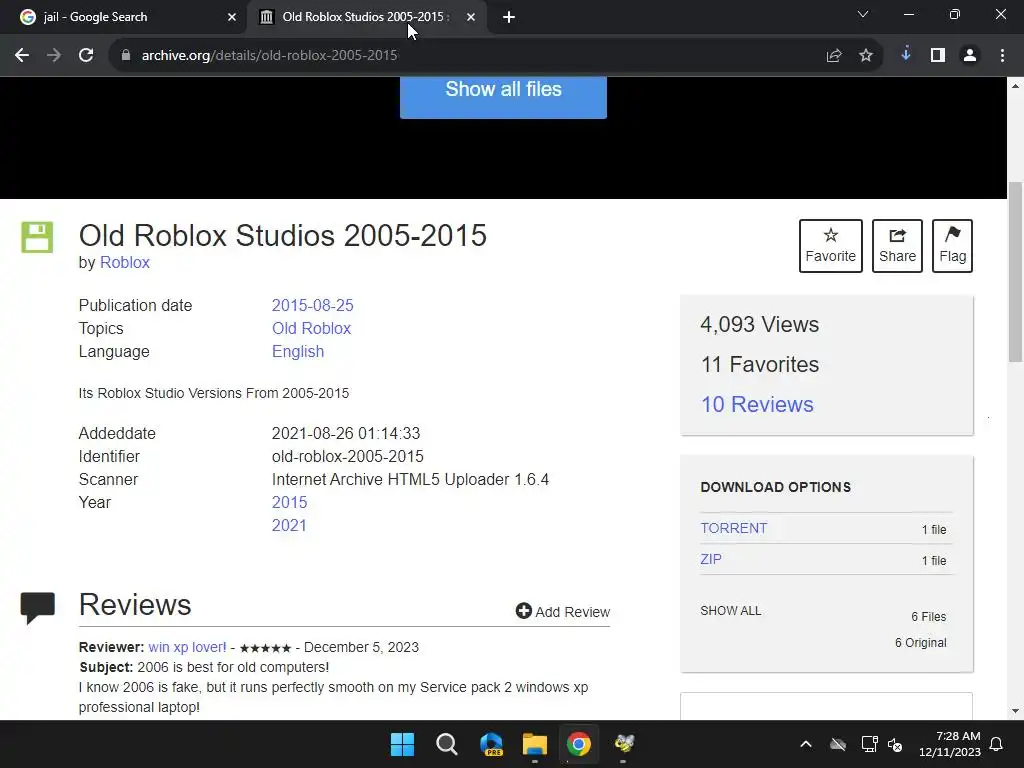Download the ZIP file
Image resolution: width=1024 pixels, height=768 pixels.
coord(711,559)
